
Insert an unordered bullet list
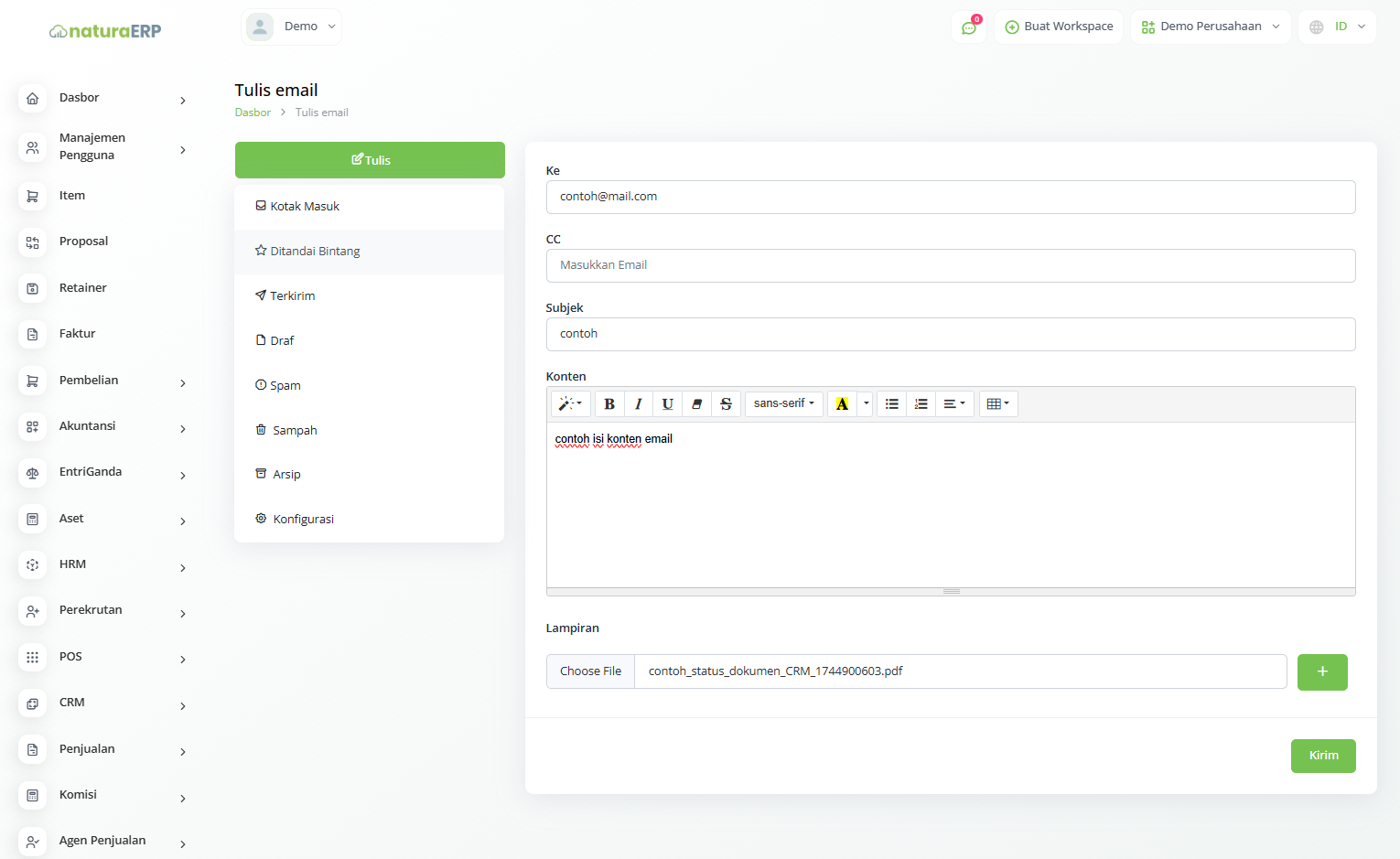[892, 403]
